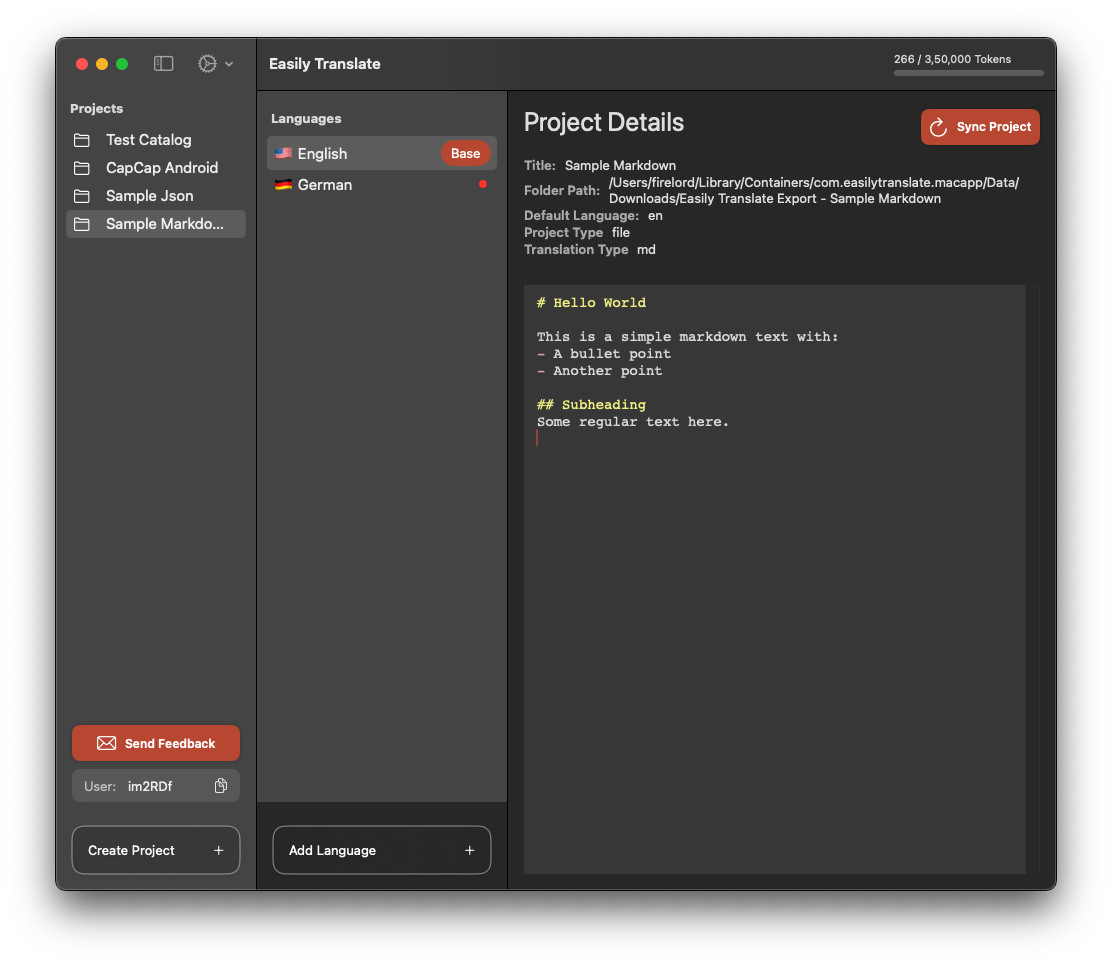Click the Project Details heading

coord(604,122)
